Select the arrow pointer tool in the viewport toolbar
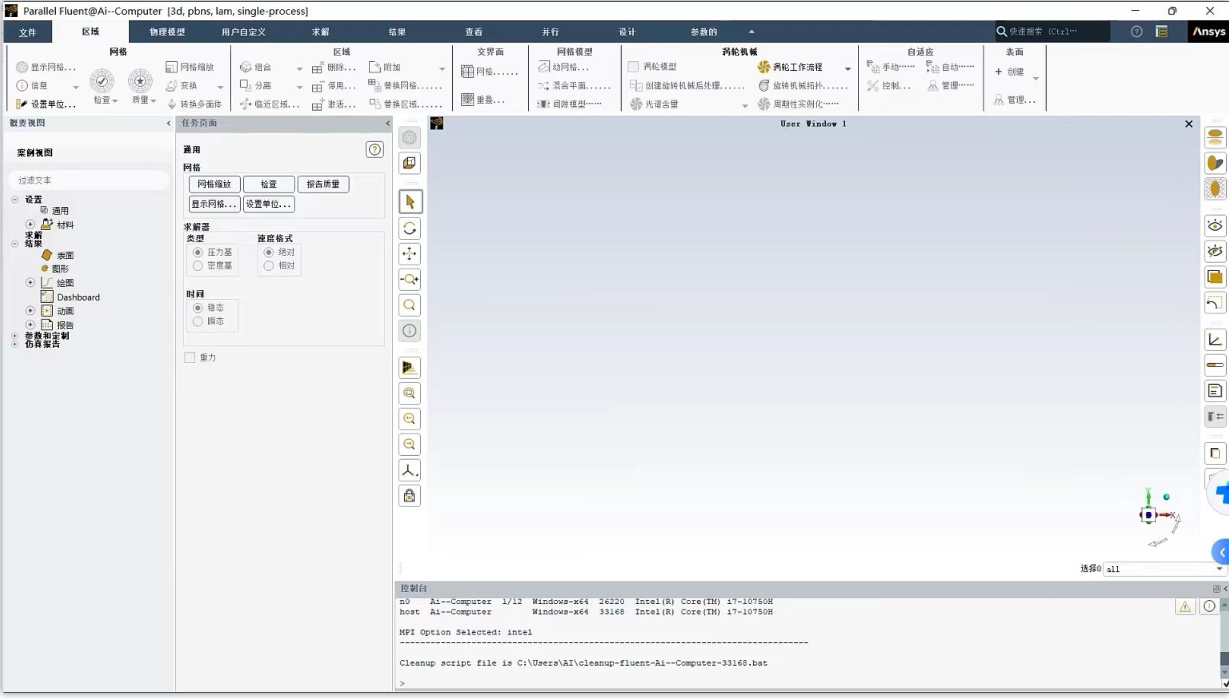This screenshot has height=699, width=1229. tap(410, 202)
